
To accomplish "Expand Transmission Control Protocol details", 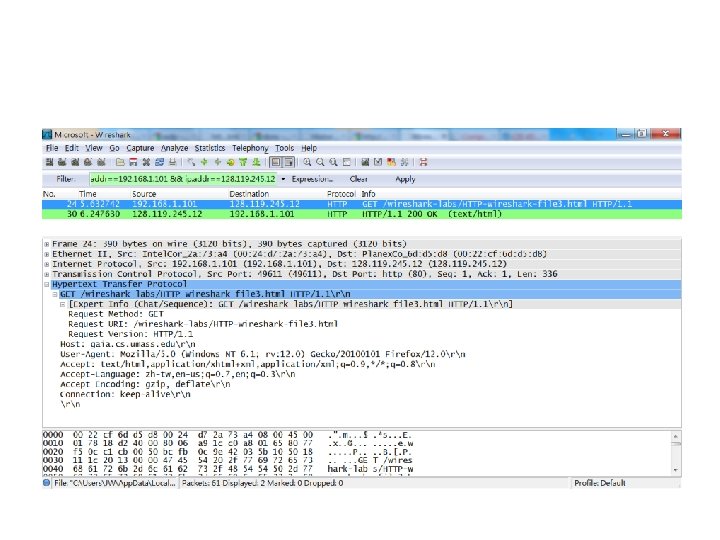I will (46, 275).
